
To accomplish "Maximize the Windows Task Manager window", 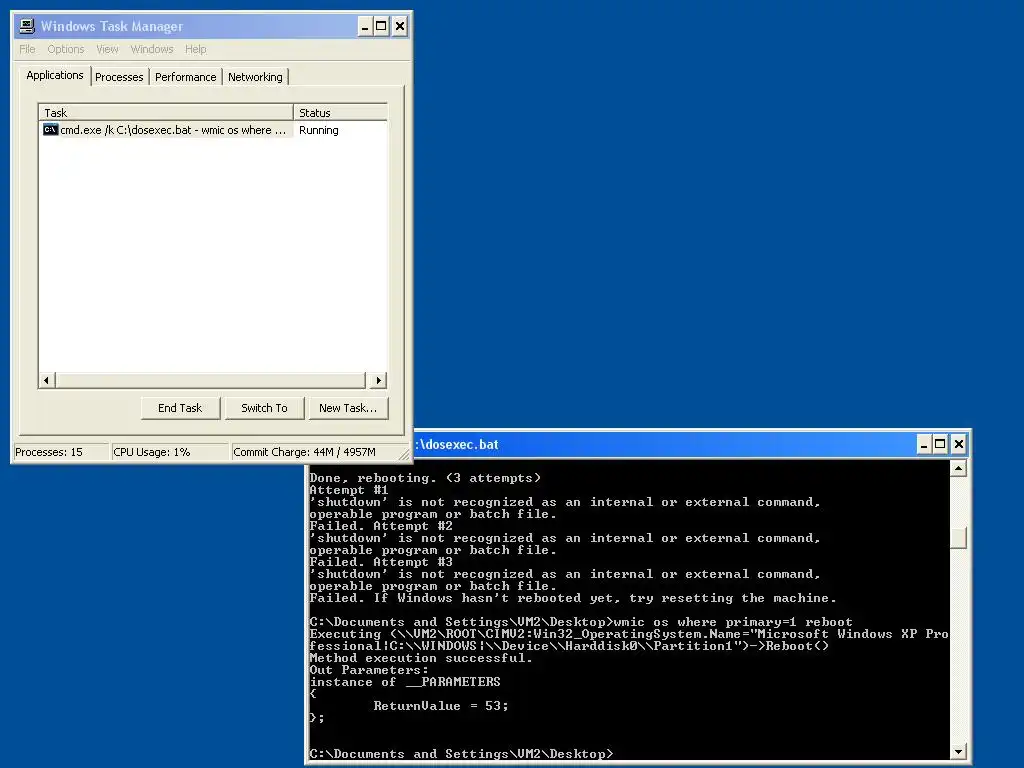I will coord(381,26).
